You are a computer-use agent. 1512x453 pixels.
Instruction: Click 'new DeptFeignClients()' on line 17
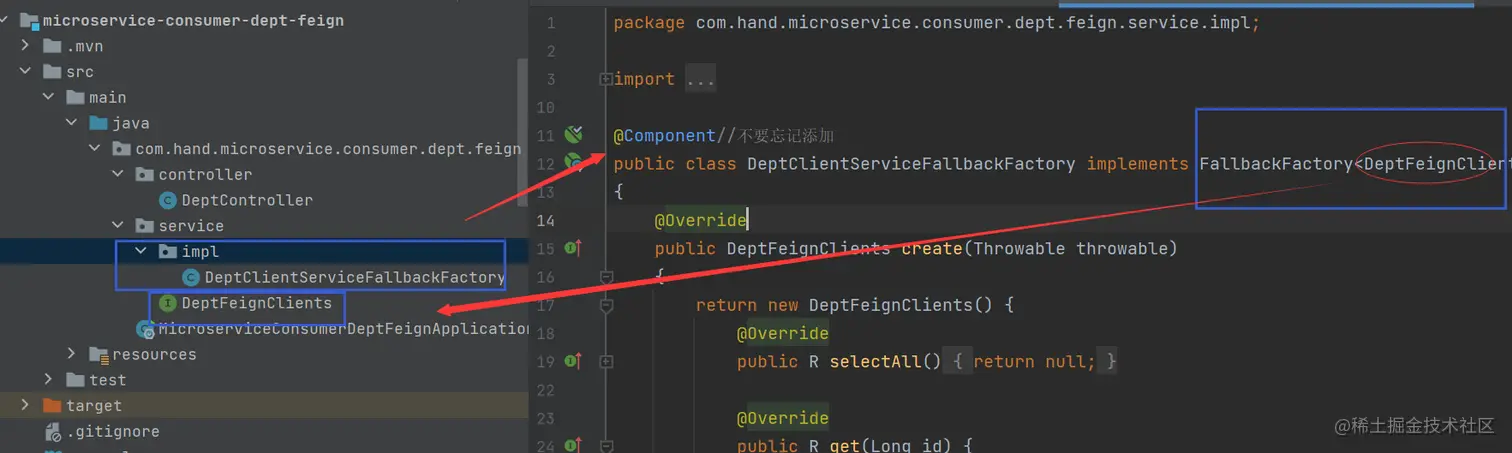(880, 305)
